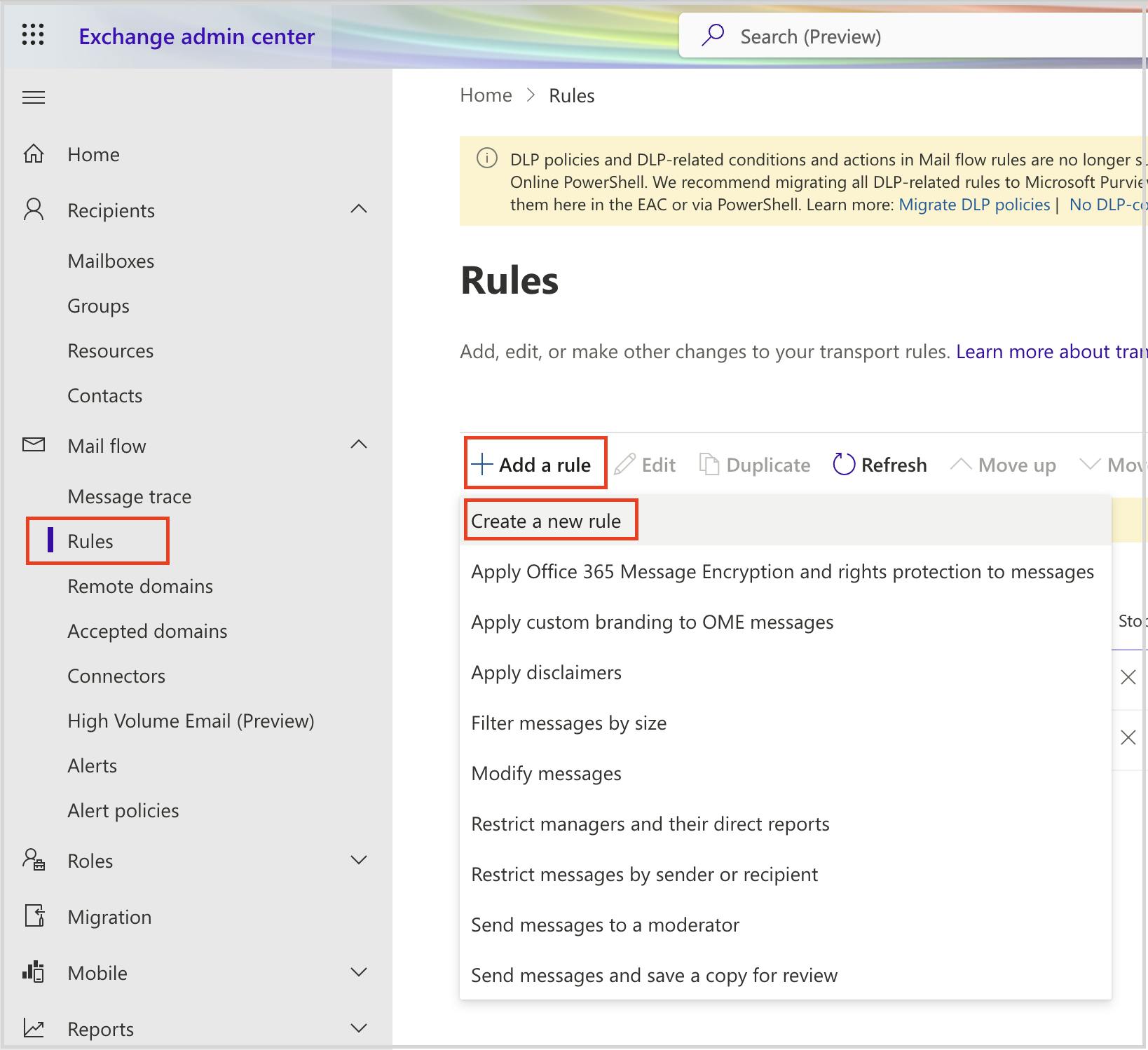Image resolution: width=1148 pixels, height=1050 pixels.
Task: Go to Home breadcrumb link
Action: point(486,95)
